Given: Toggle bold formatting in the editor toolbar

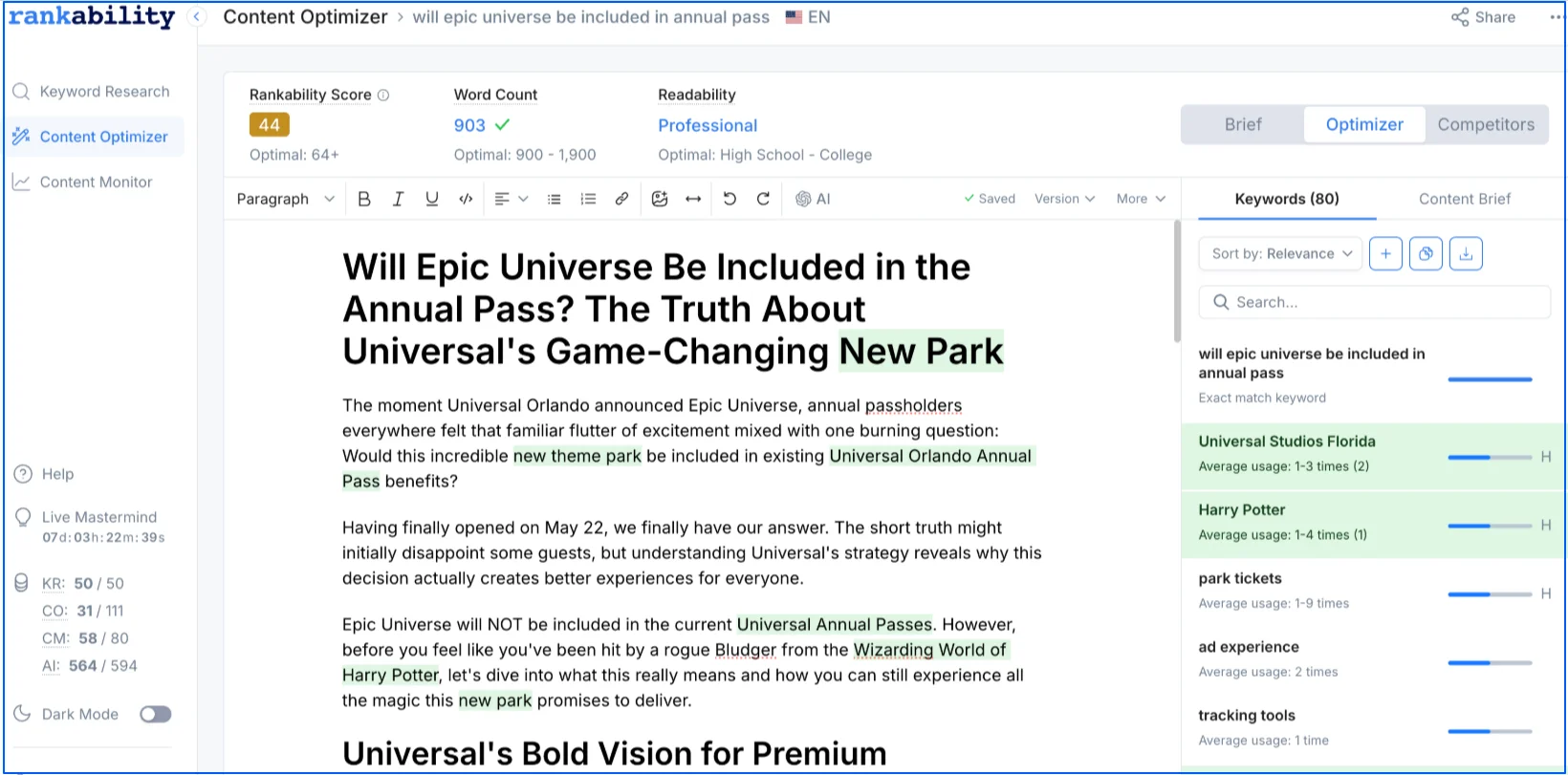Looking at the screenshot, I should tap(364, 199).
